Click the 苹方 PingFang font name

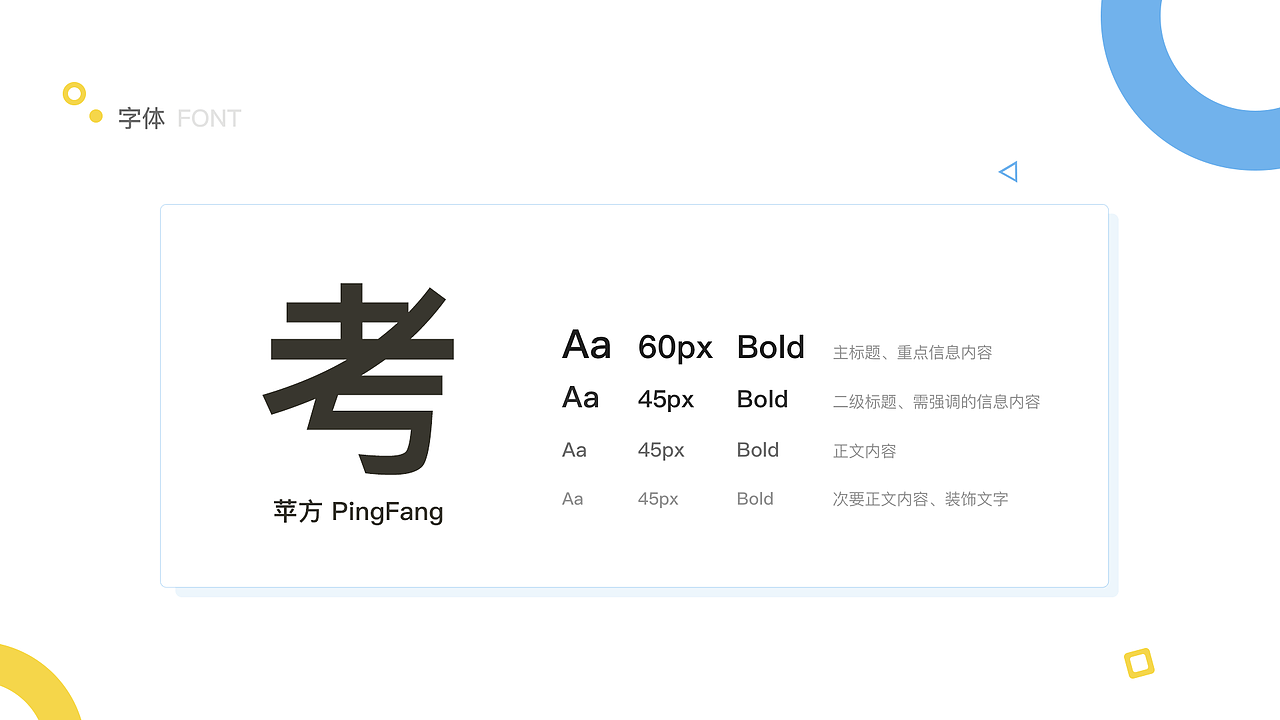pos(358,512)
